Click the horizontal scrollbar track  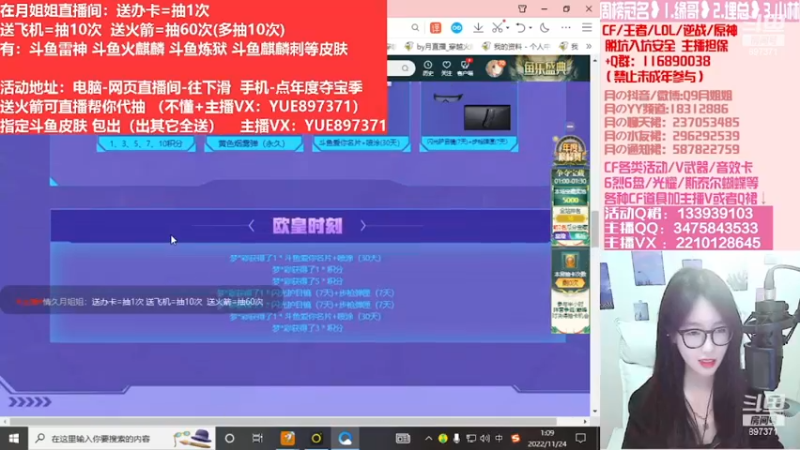click(295, 421)
